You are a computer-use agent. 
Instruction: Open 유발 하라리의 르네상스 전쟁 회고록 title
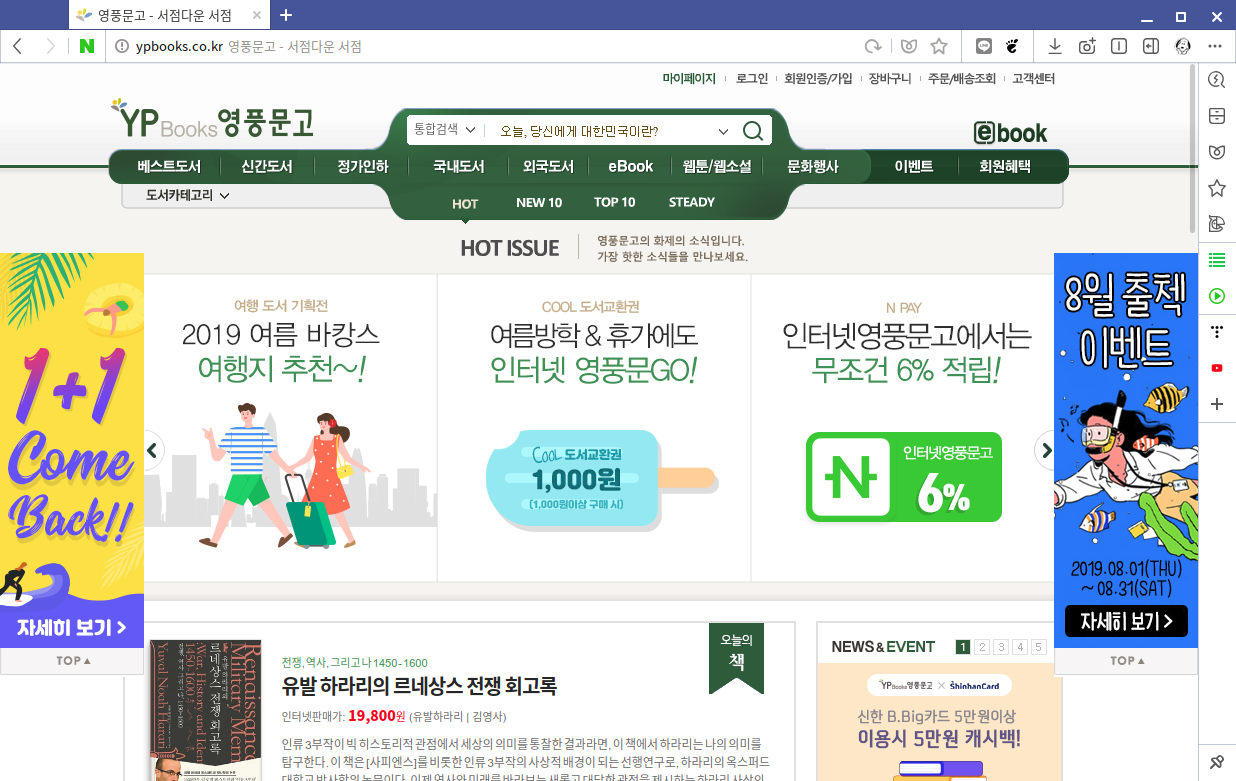[419, 686]
